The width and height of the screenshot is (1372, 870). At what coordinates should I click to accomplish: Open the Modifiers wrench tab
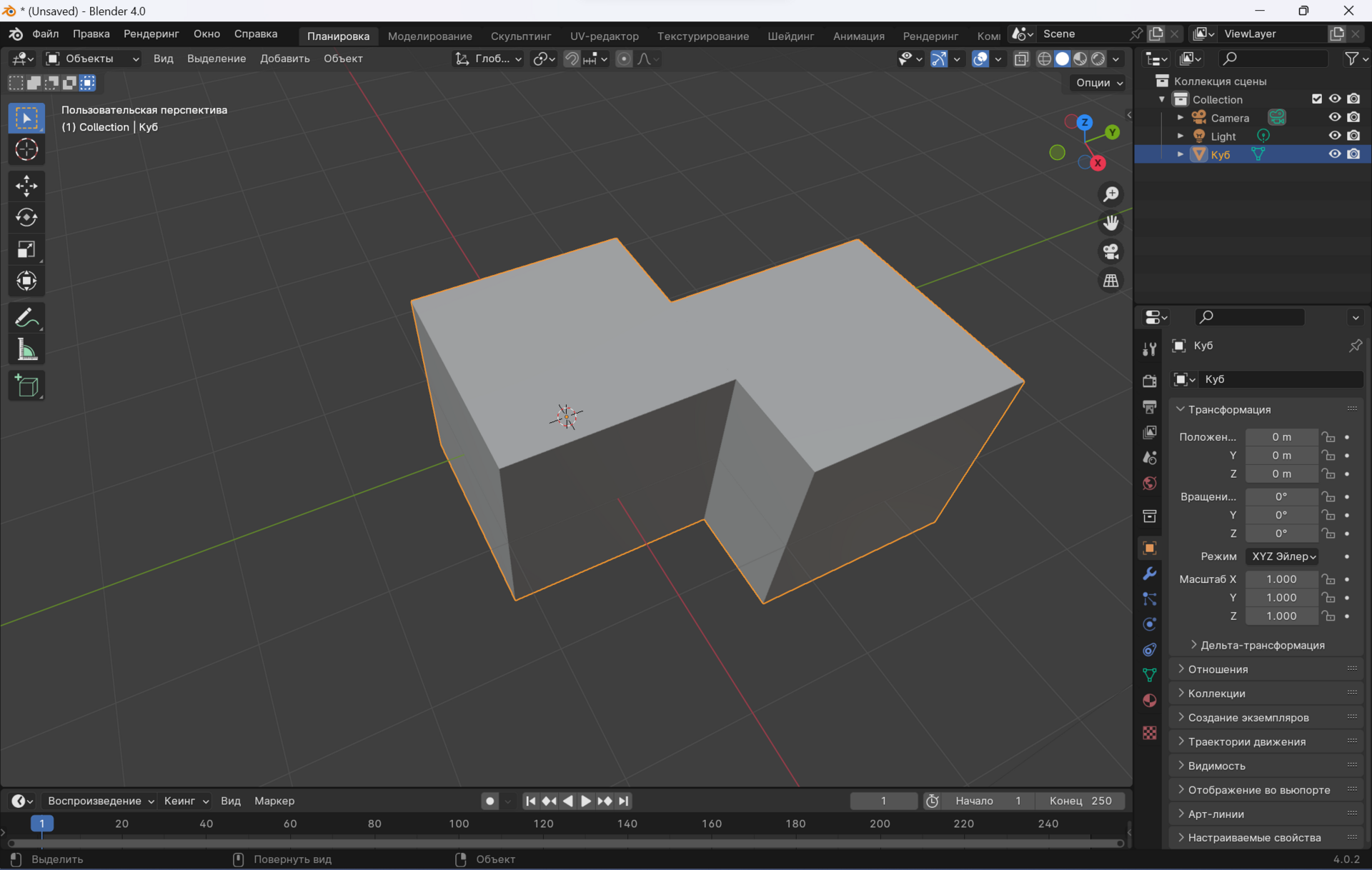click(x=1149, y=574)
